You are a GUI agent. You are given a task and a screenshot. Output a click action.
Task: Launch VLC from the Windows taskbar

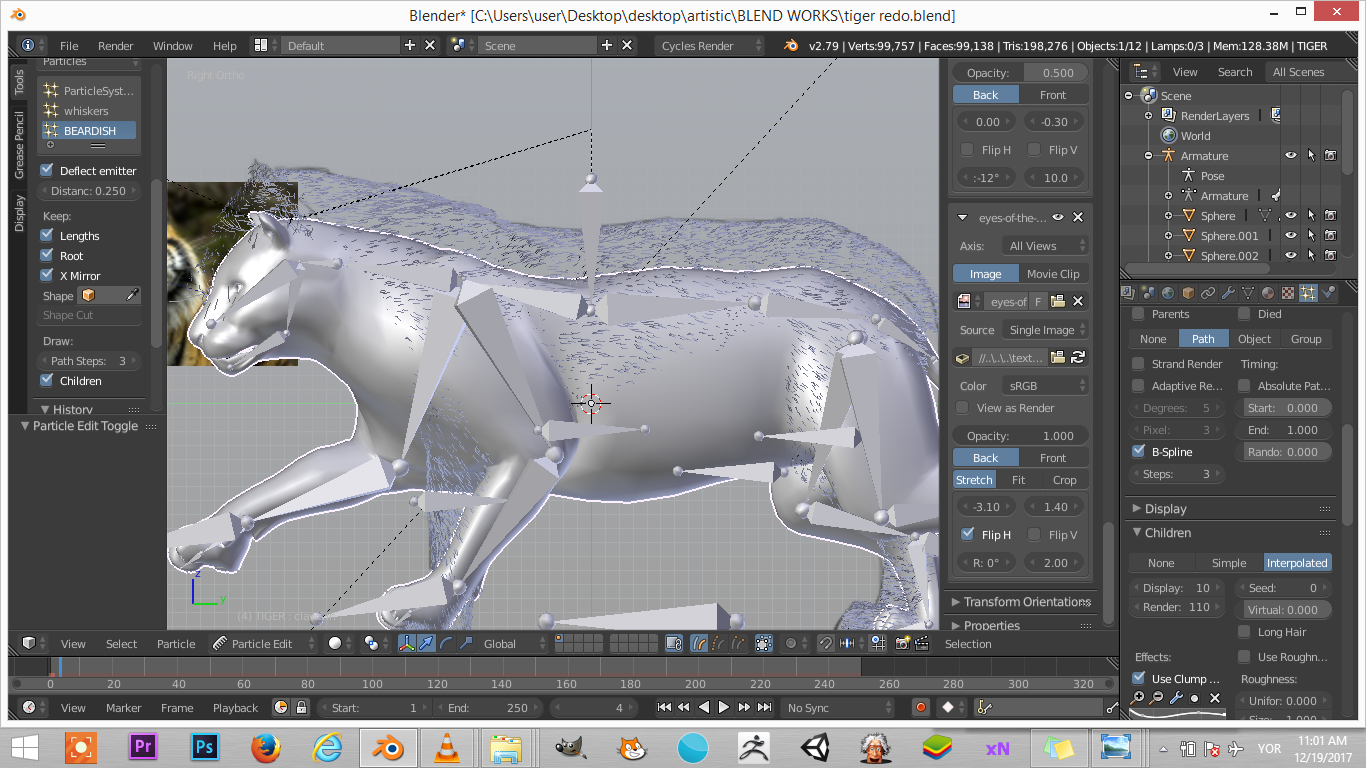tap(447, 746)
